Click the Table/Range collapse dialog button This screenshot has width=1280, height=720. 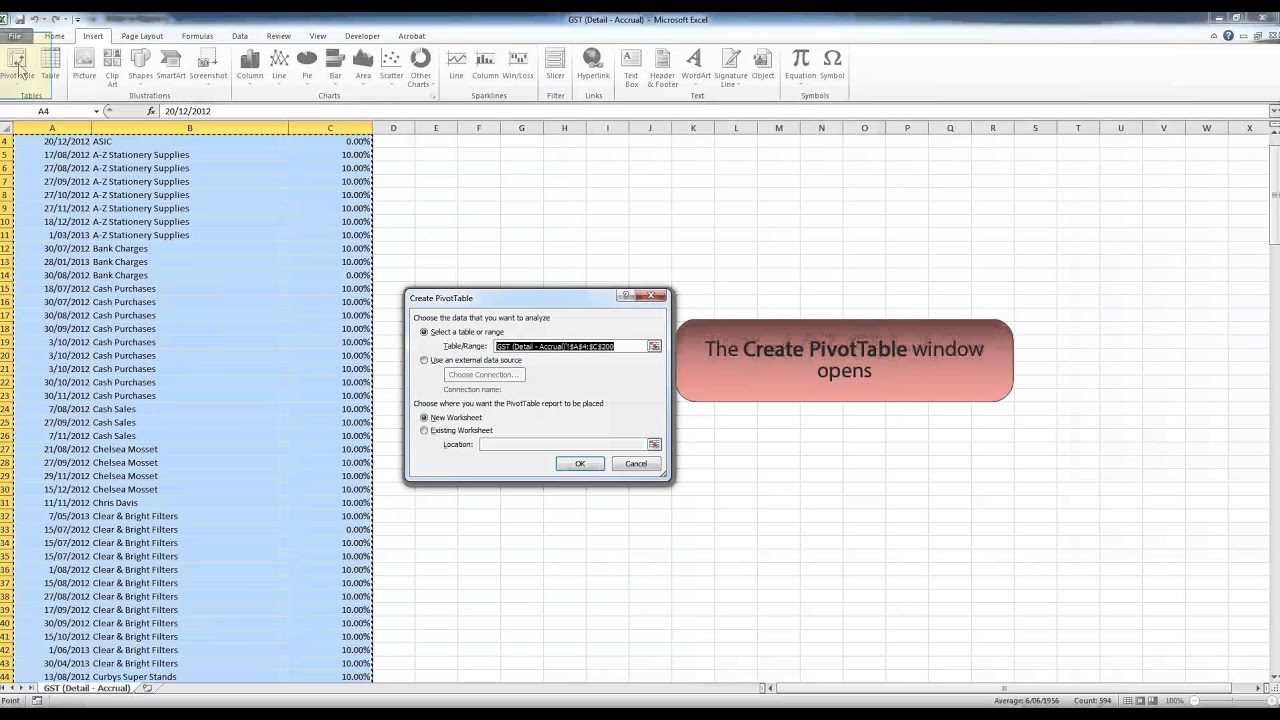coord(654,346)
